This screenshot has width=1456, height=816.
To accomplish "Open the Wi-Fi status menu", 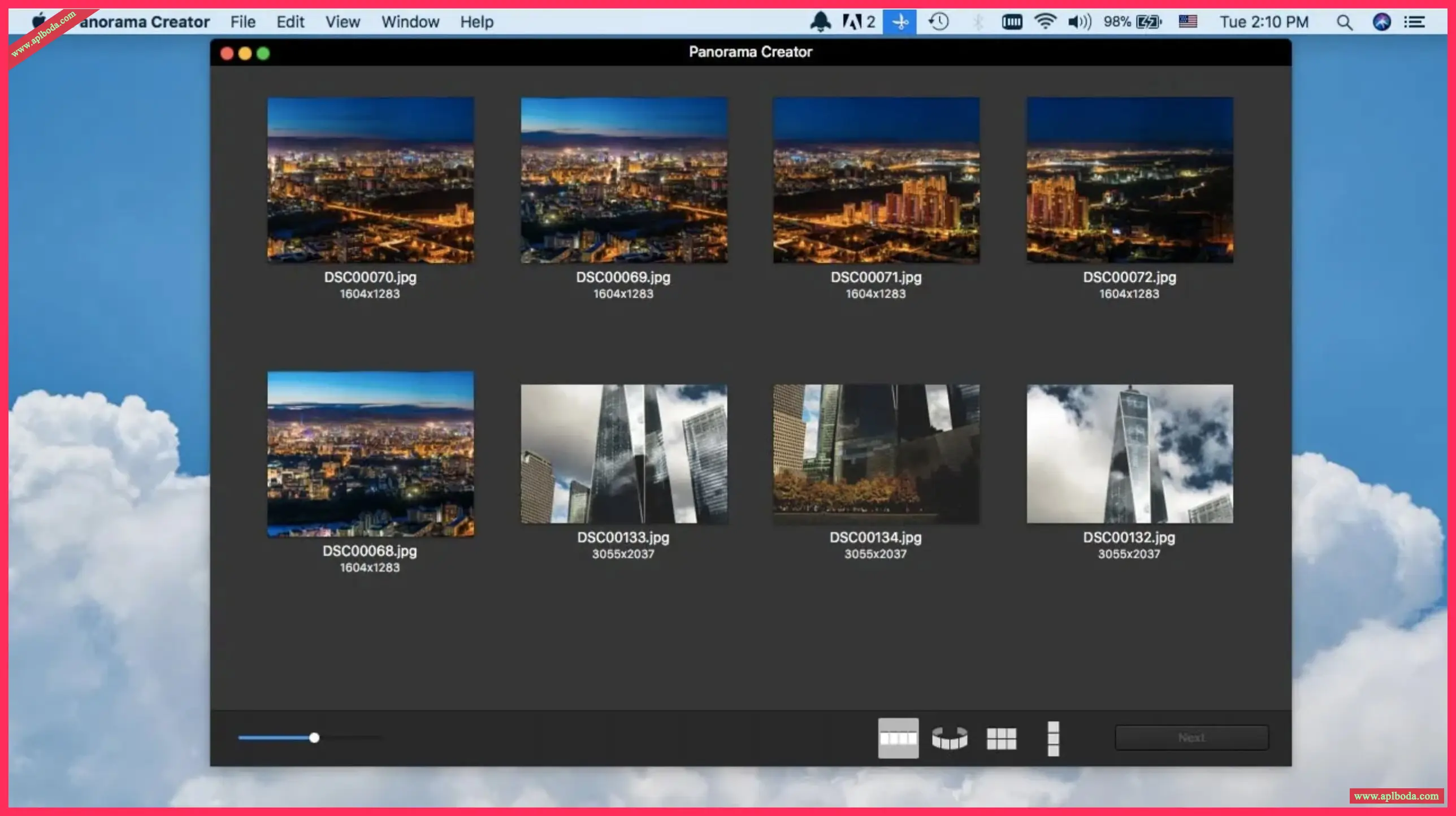I will [1045, 22].
